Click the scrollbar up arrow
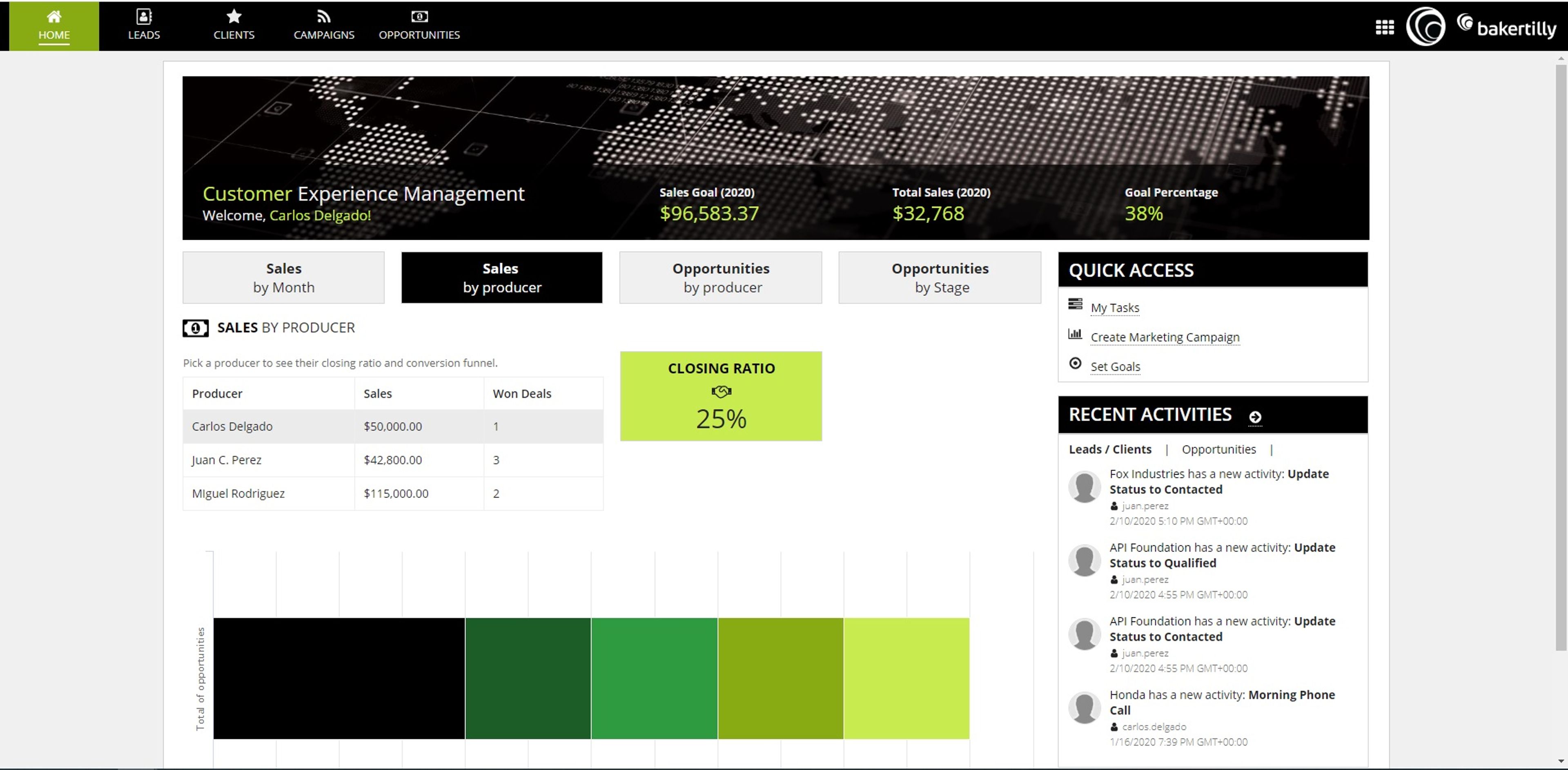 click(x=1561, y=58)
